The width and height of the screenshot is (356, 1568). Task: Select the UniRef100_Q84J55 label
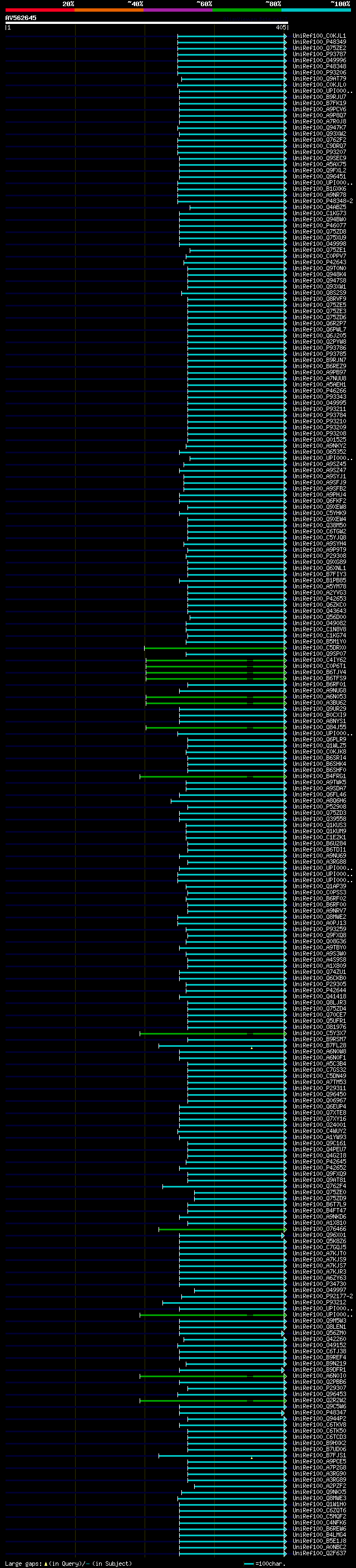(x=319, y=728)
